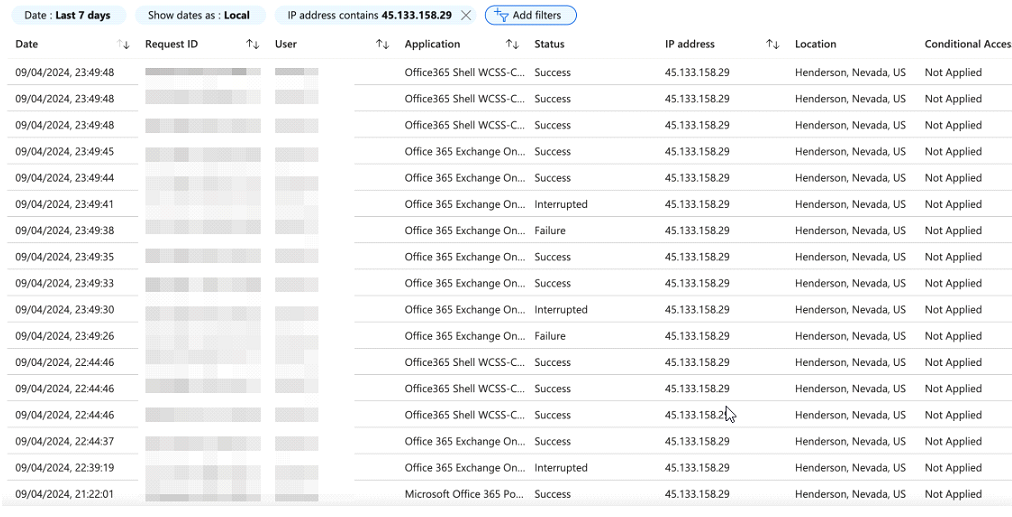Click the Add filters button

531,16
